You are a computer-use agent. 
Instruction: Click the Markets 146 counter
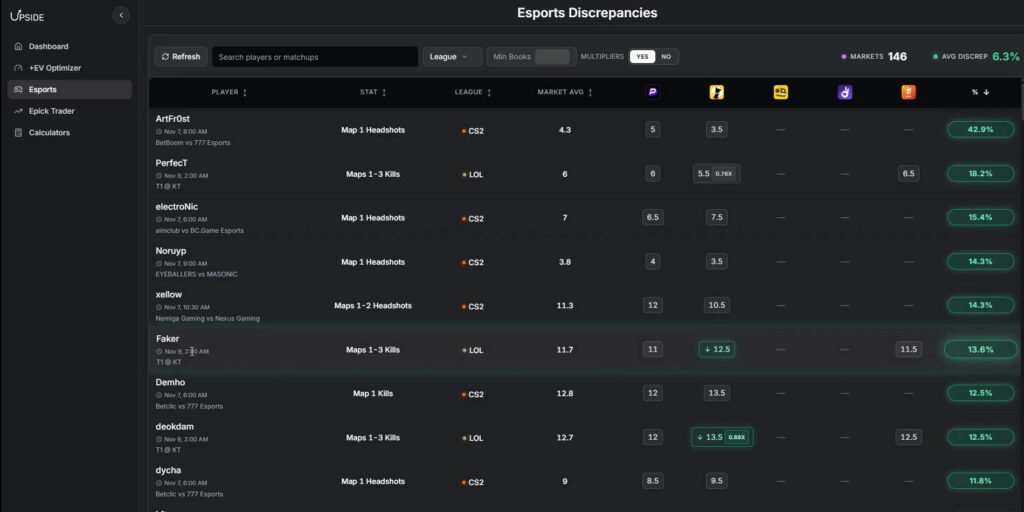pos(874,57)
